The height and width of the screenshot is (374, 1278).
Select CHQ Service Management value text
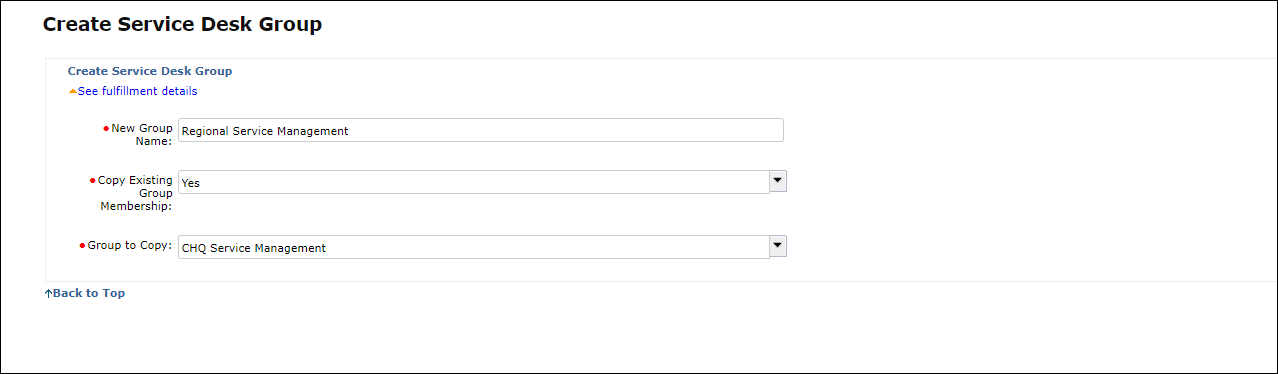[254, 248]
